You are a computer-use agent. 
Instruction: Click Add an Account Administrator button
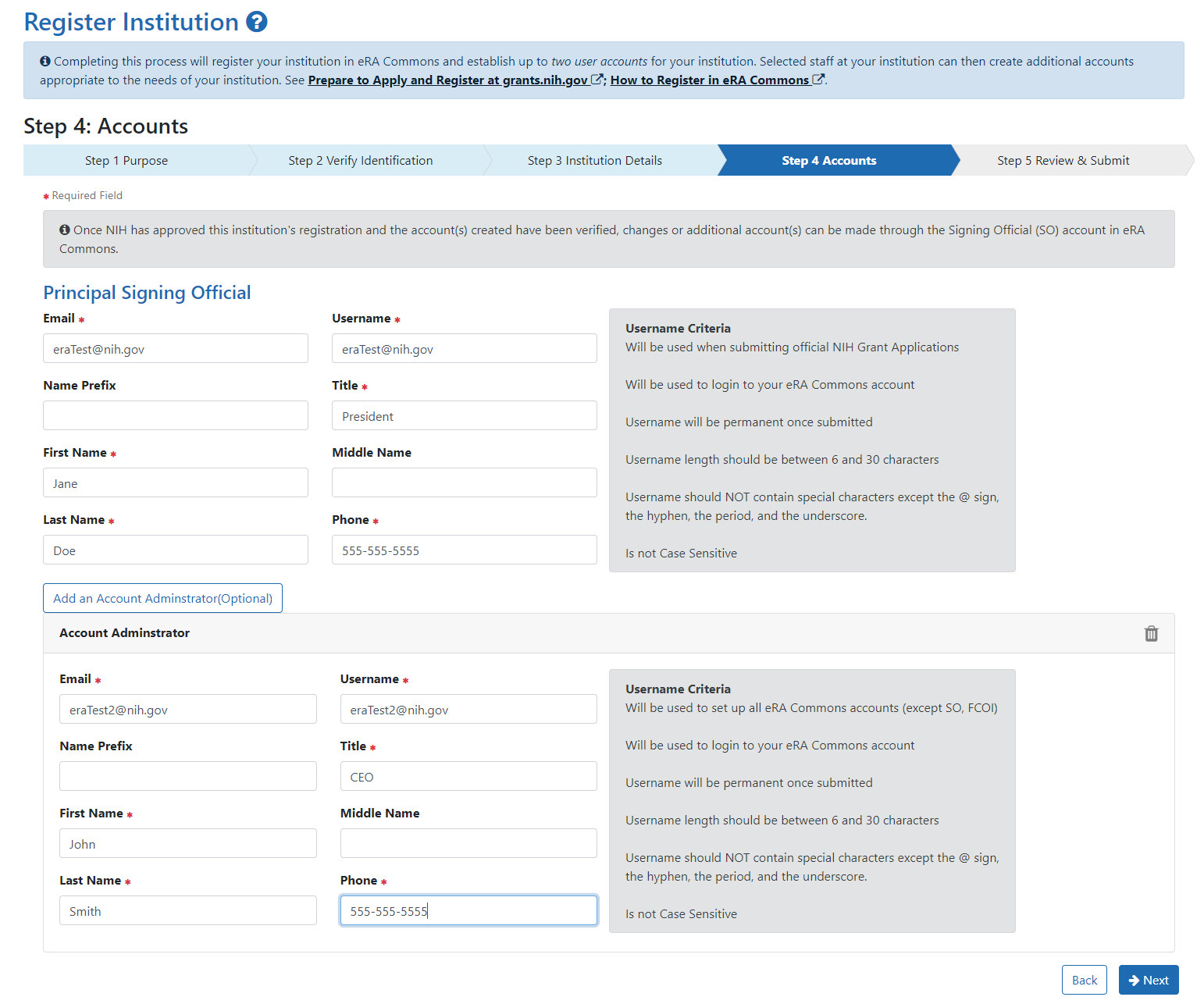pyautogui.click(x=162, y=598)
